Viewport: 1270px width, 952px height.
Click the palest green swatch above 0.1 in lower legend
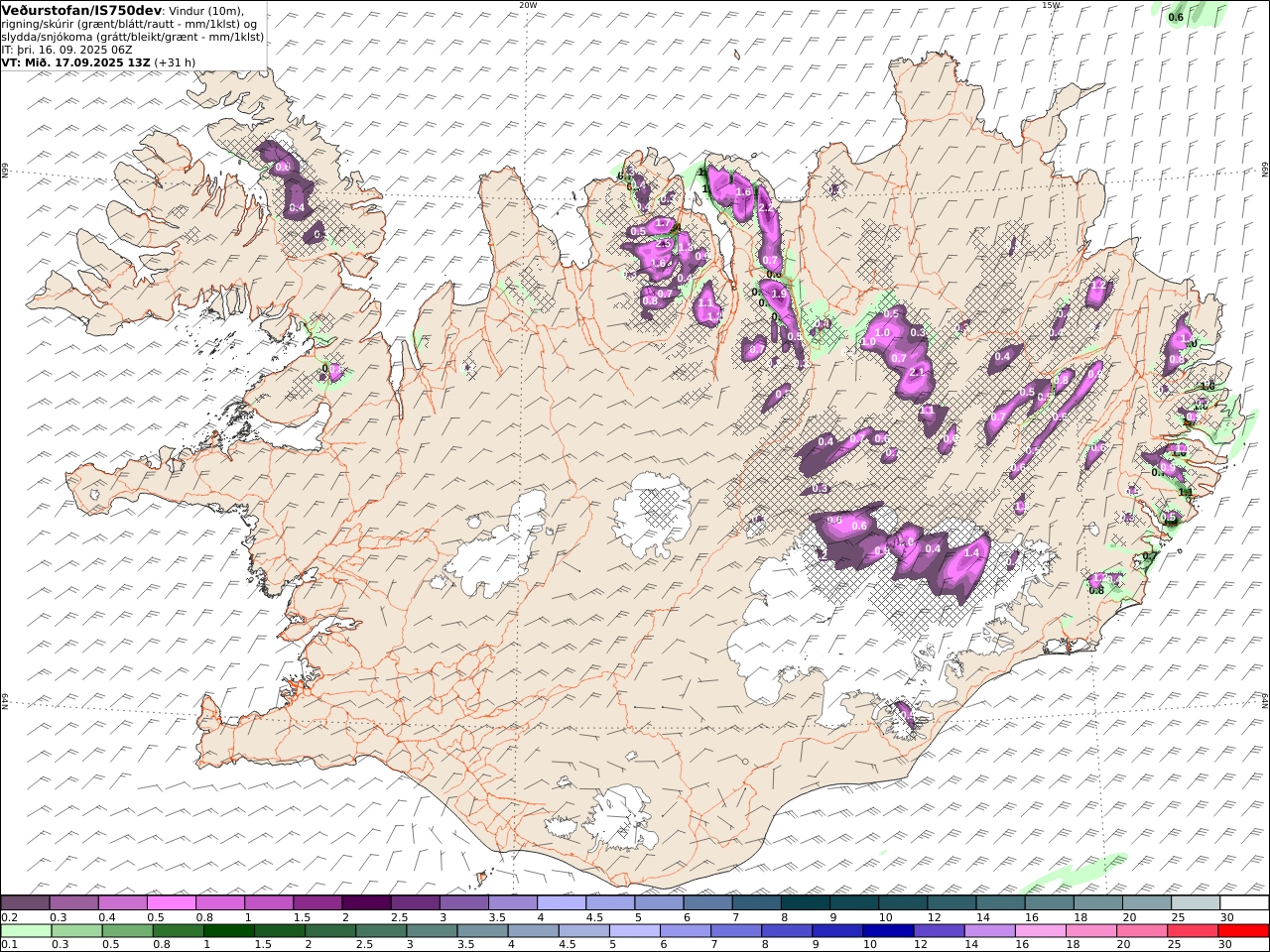point(26,931)
